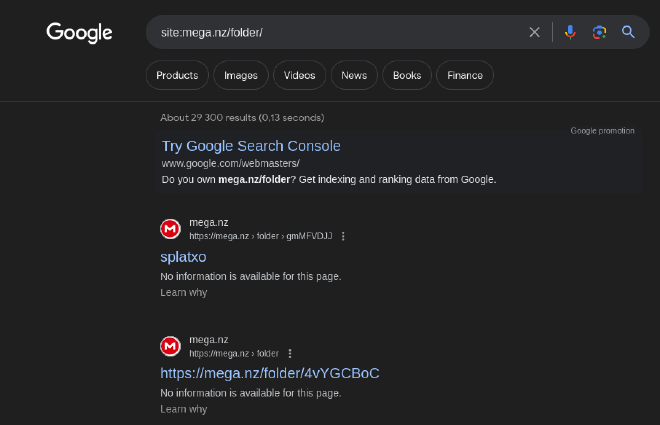Switch to the Books filter tab
Image resolution: width=660 pixels, height=425 pixels.
407,75
